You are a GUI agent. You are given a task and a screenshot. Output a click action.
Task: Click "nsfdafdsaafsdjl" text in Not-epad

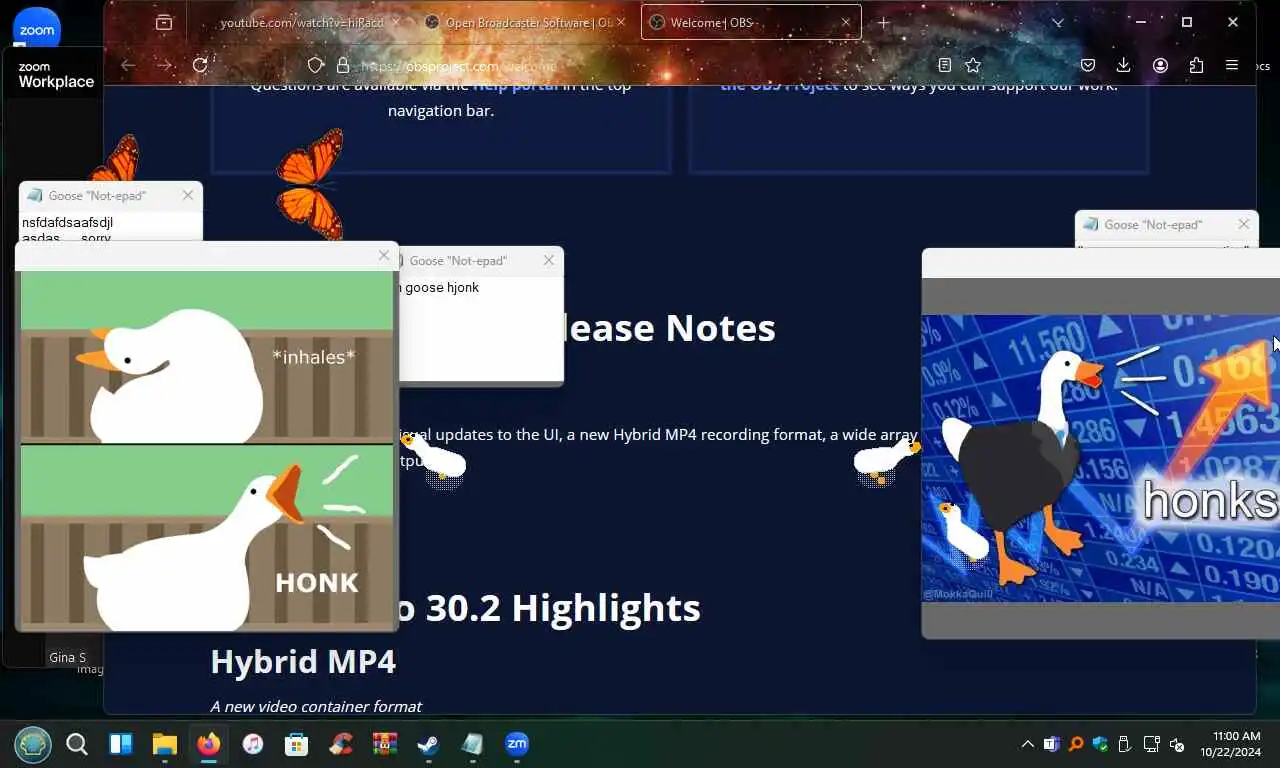click(67, 222)
